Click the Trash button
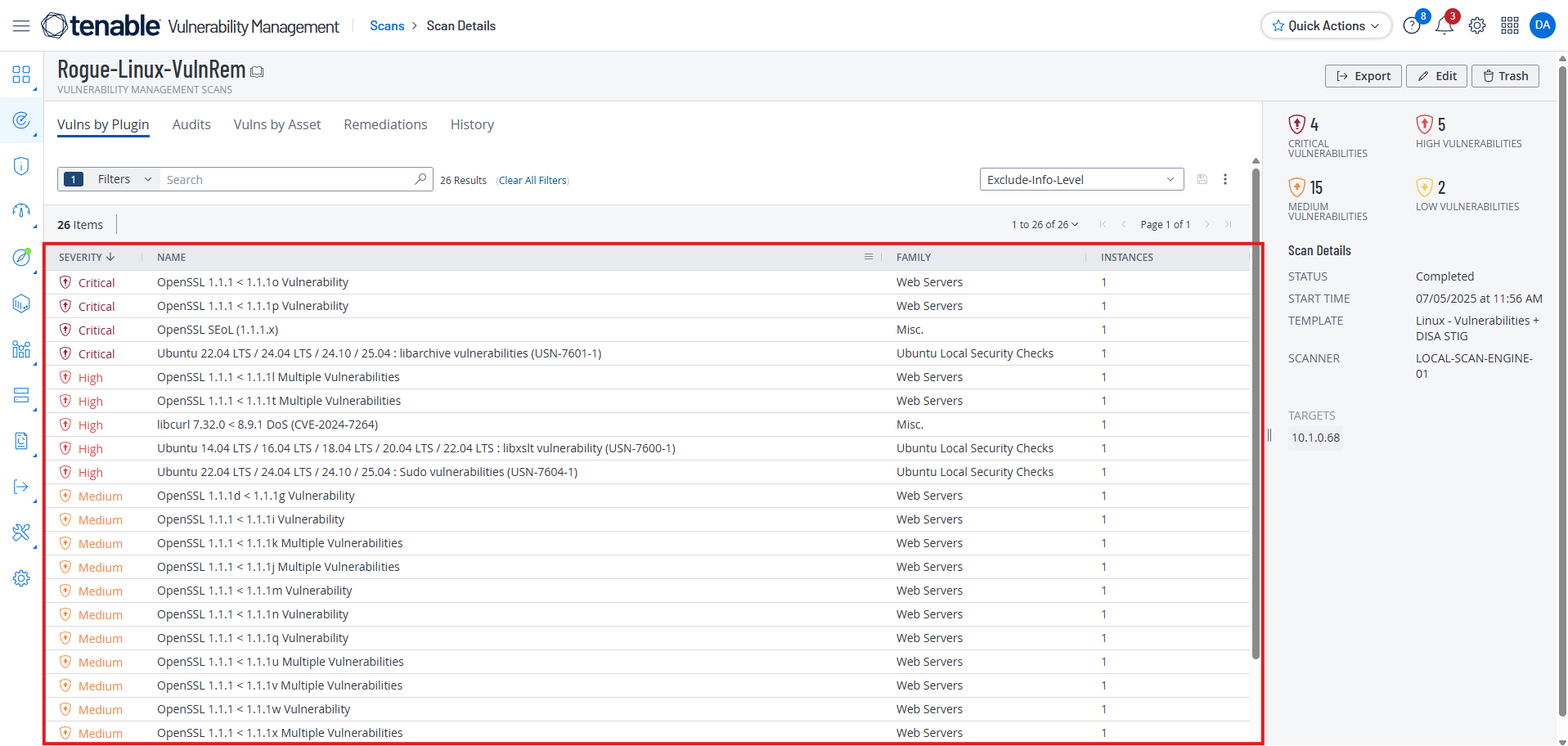Viewport: 1568px width, 746px height. coord(1505,76)
